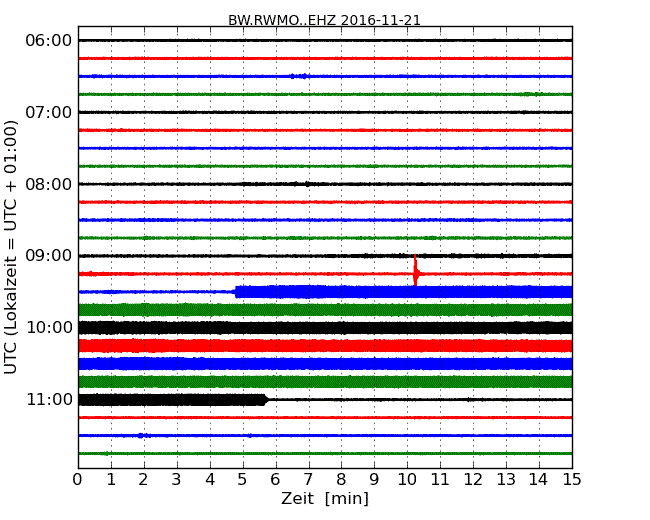Click the x-axis tick label 5
The width and height of the screenshot is (650, 520).
pyautogui.click(x=242, y=479)
